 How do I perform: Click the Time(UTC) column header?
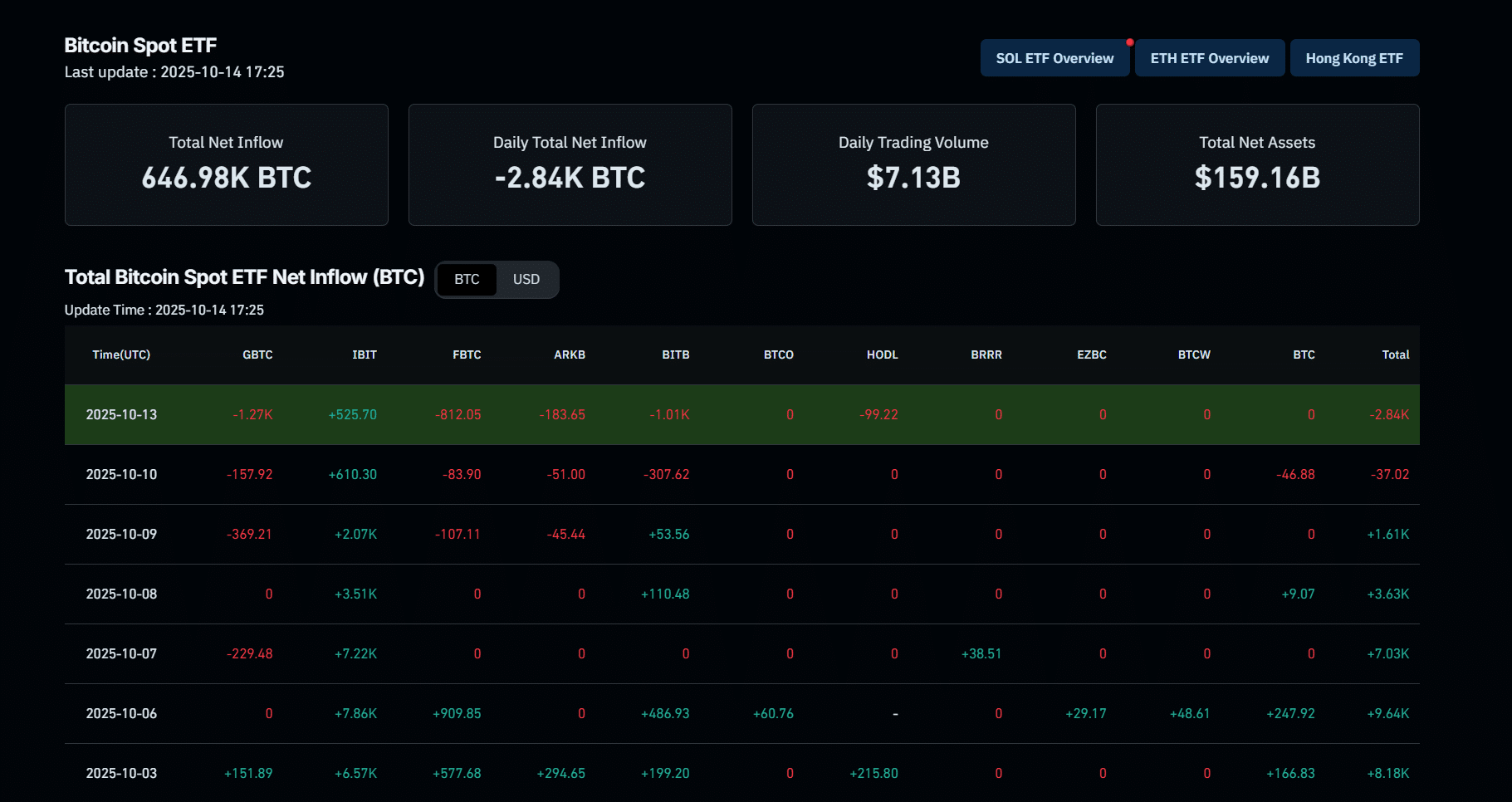pyautogui.click(x=121, y=355)
